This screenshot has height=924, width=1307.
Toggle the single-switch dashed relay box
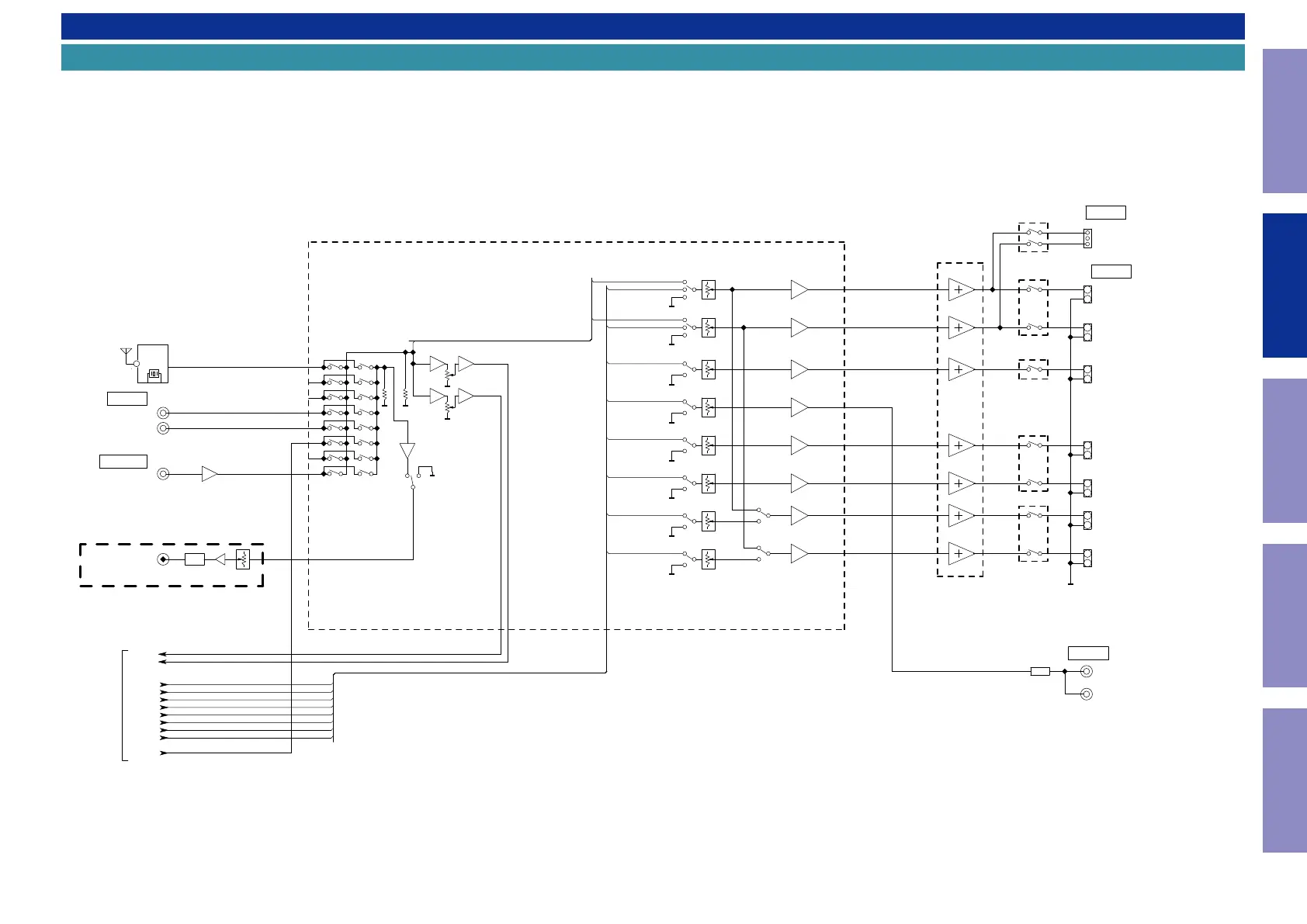(x=1034, y=369)
